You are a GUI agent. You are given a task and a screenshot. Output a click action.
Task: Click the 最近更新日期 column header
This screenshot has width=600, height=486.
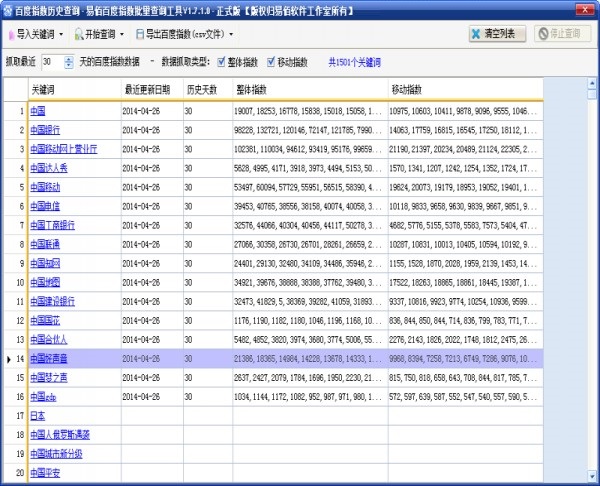pyautogui.click(x=150, y=90)
